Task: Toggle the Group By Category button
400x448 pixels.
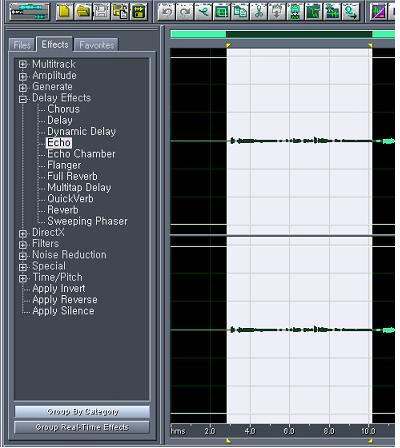Action: pyautogui.click(x=82, y=412)
